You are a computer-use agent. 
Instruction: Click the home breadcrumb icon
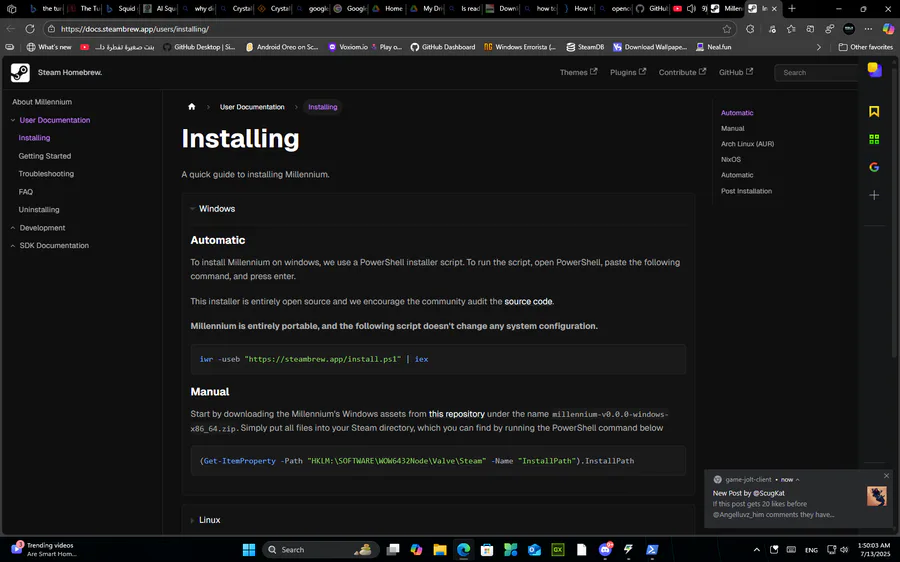click(192, 107)
